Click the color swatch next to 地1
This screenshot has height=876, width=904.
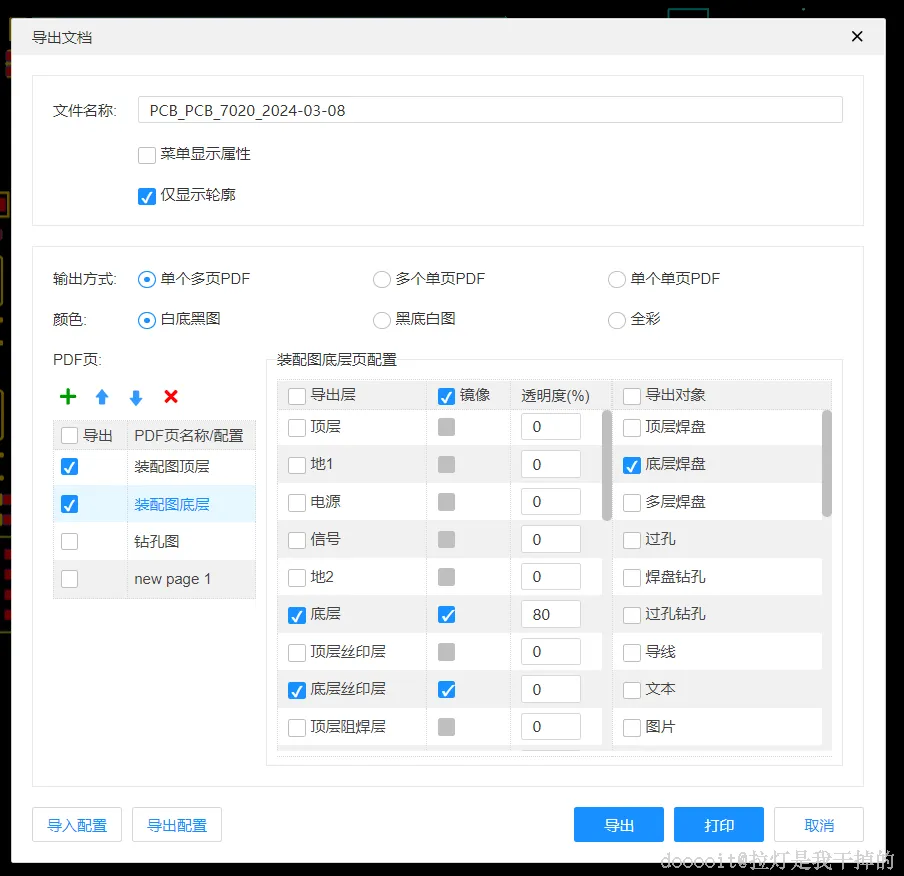pos(446,464)
